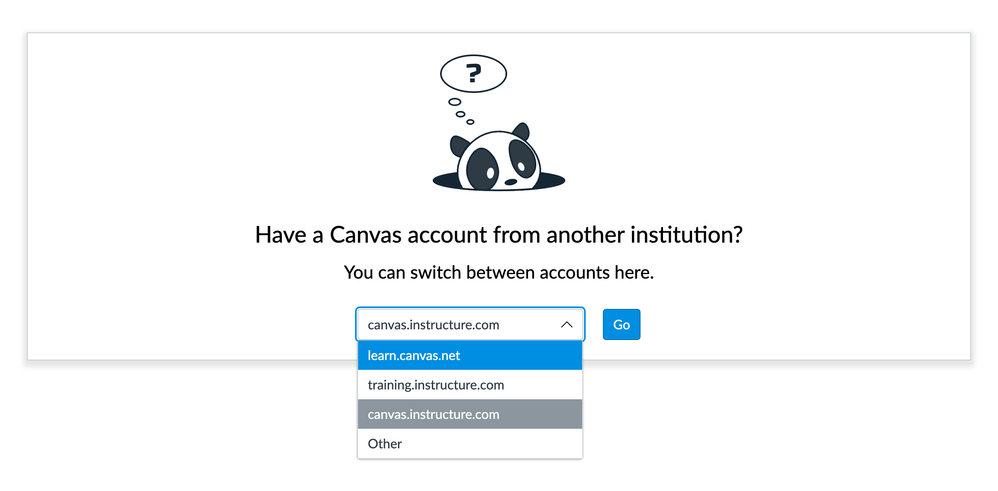Select learn.canvas.net from the list
Screen dimensions: 998x491
coord(470,355)
